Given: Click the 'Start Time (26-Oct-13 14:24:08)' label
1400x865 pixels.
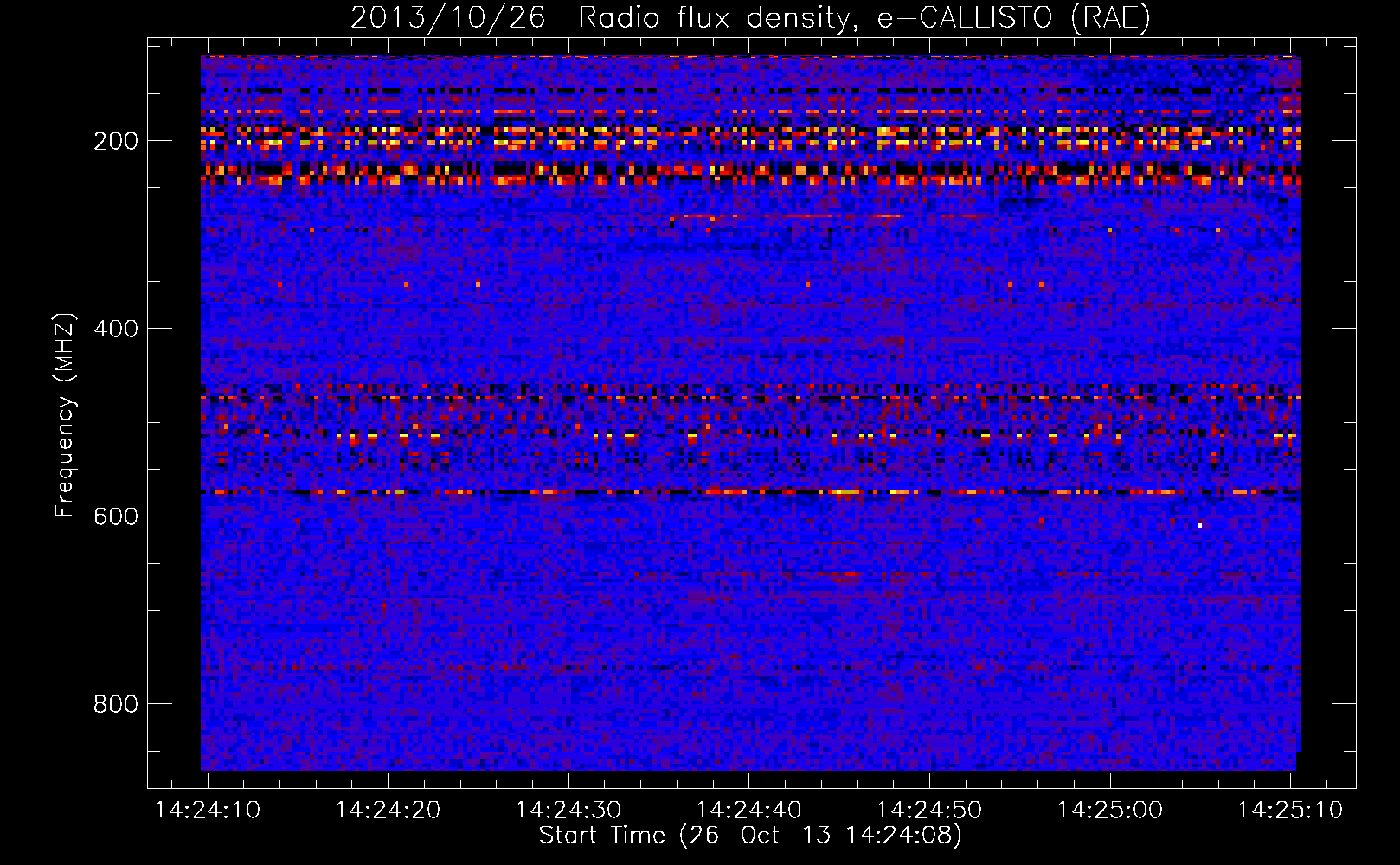Looking at the screenshot, I should [750, 836].
